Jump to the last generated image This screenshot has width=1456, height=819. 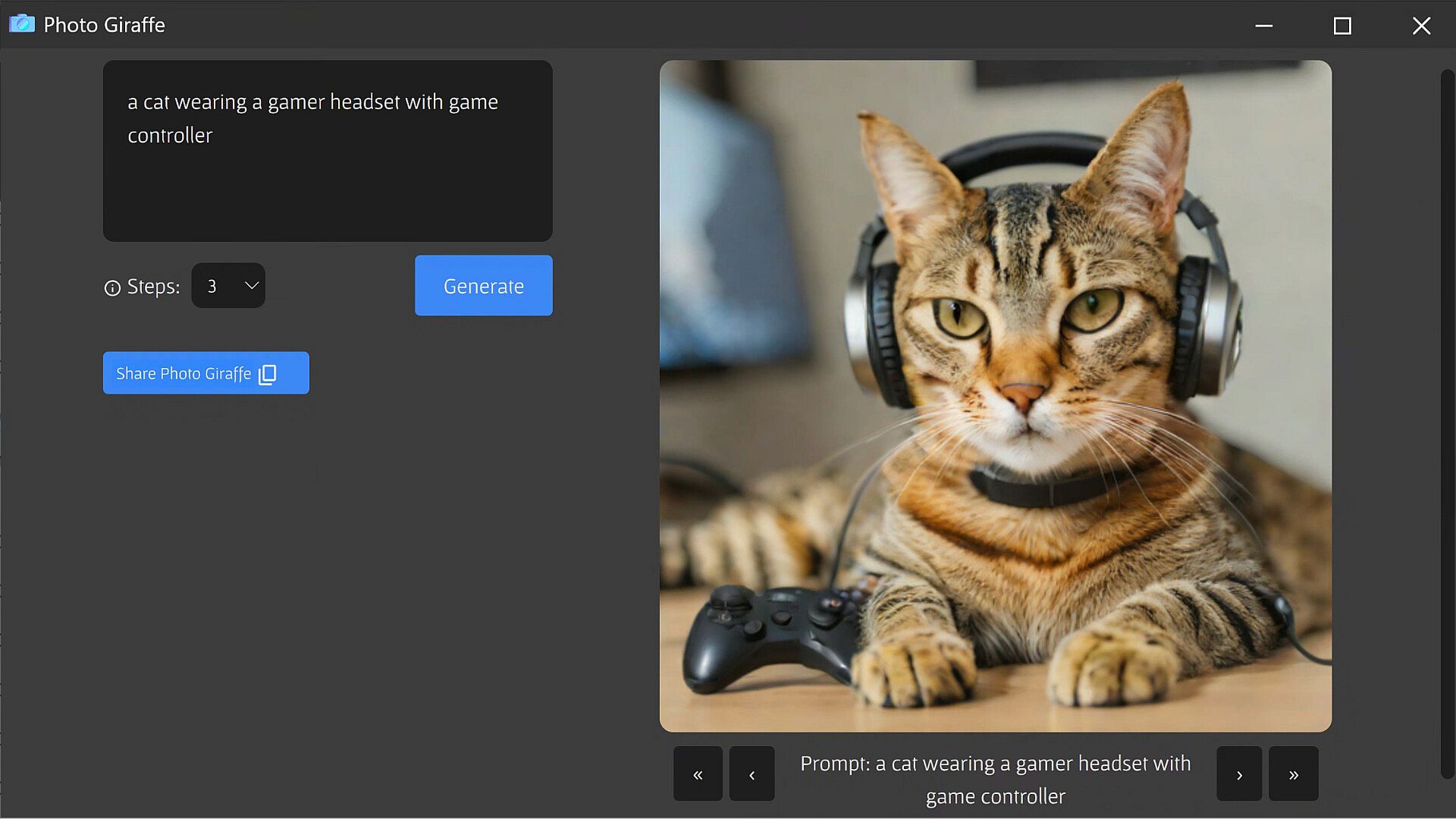pyautogui.click(x=1294, y=774)
